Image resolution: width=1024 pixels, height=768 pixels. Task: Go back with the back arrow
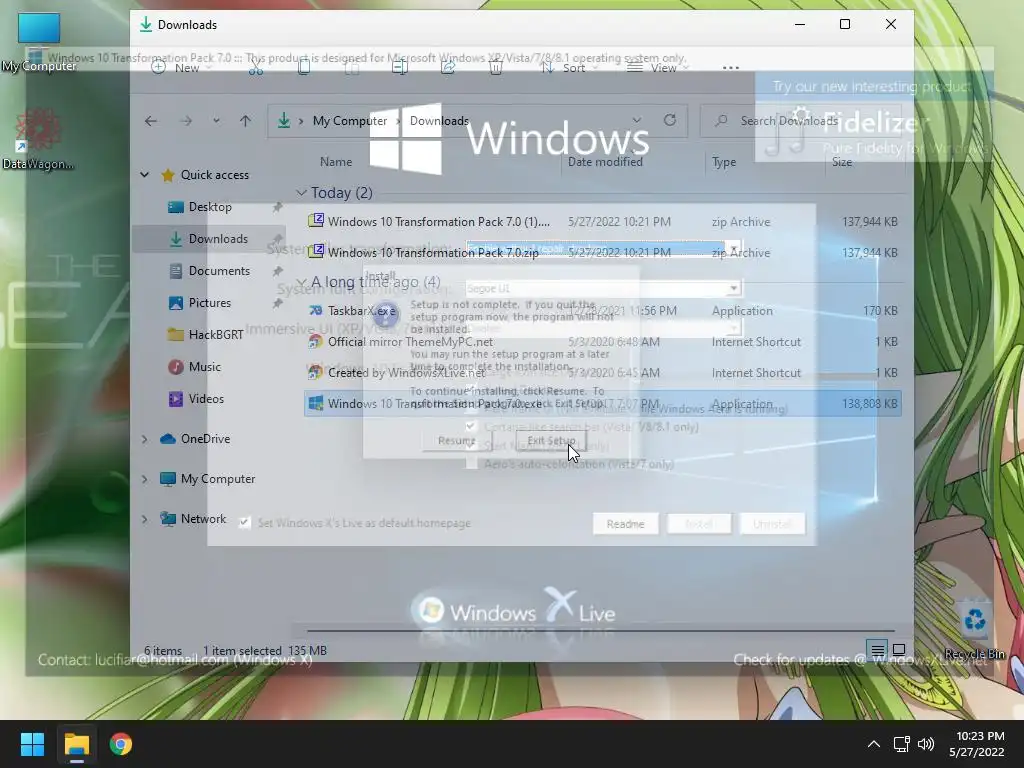(x=151, y=121)
